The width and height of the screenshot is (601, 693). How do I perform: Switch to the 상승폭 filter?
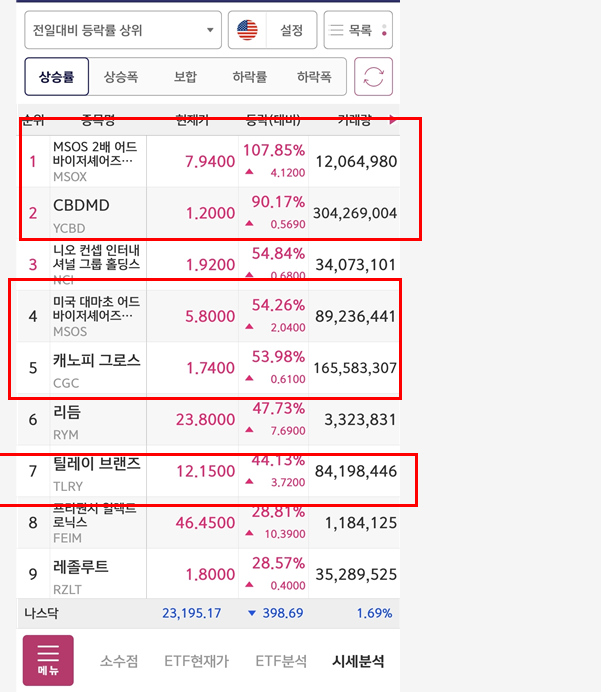(121, 77)
